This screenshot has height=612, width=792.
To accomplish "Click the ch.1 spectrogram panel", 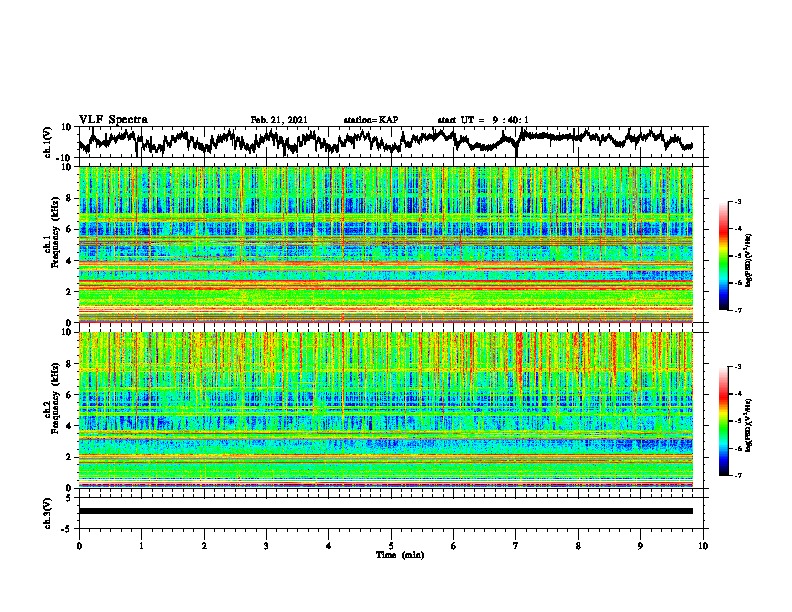I will 386,244.
